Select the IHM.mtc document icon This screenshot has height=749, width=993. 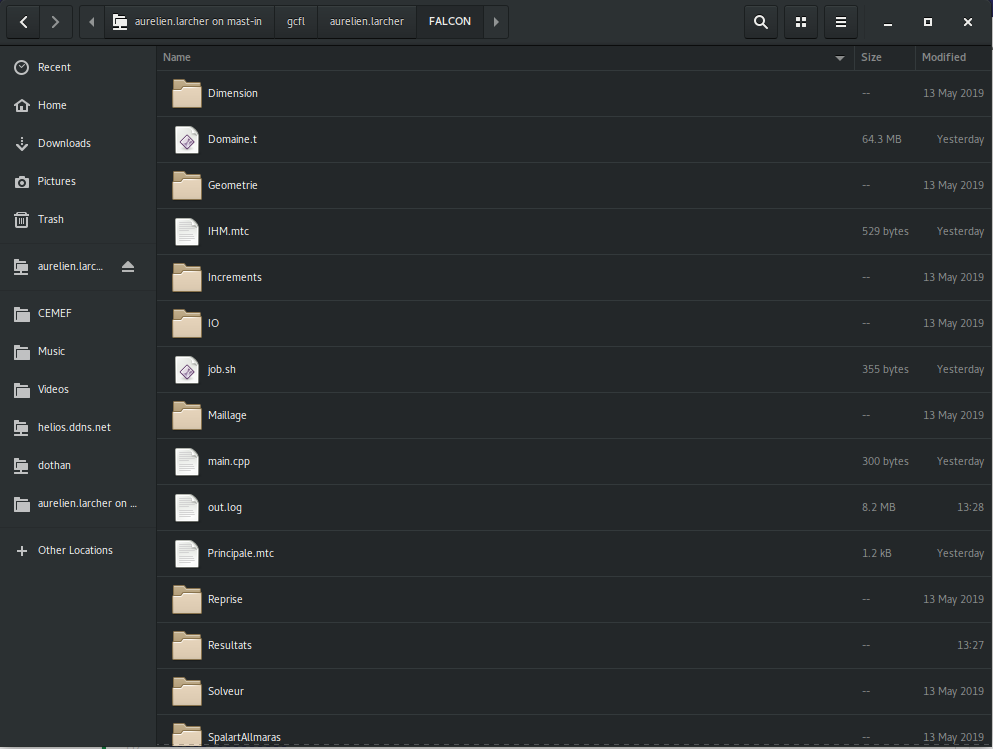187,232
